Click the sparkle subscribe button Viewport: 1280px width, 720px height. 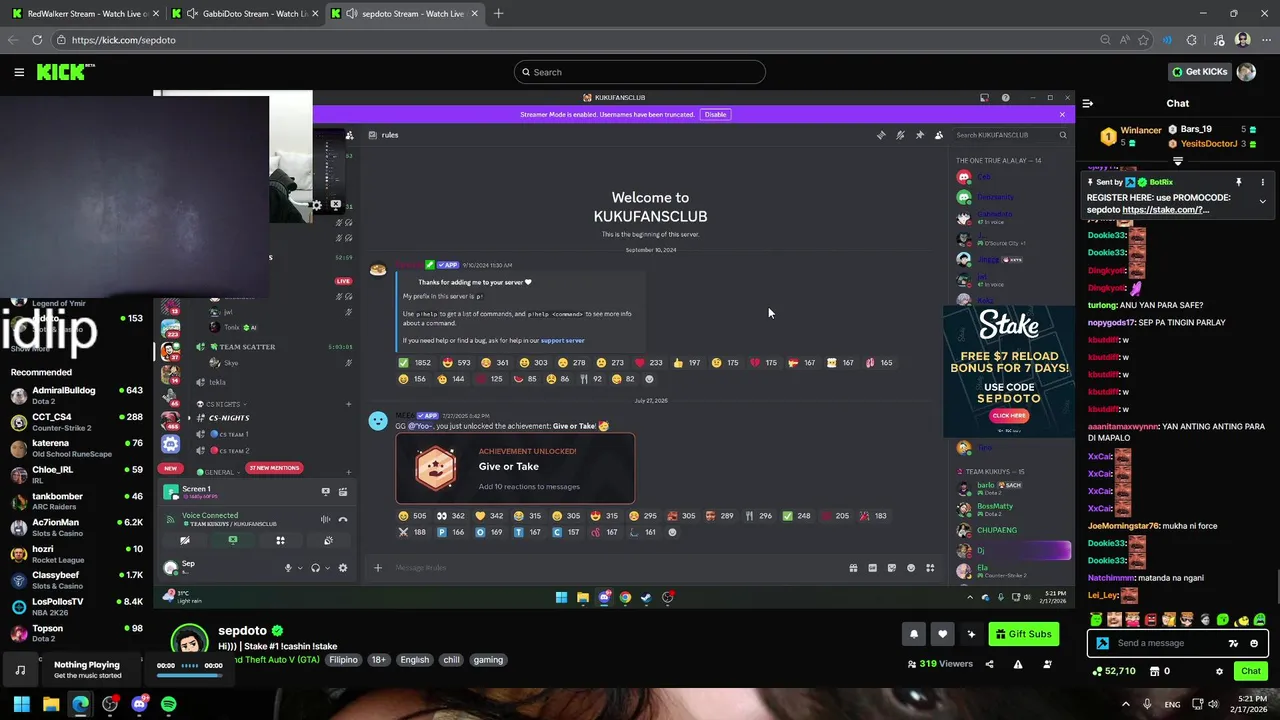pyautogui.click(x=971, y=634)
